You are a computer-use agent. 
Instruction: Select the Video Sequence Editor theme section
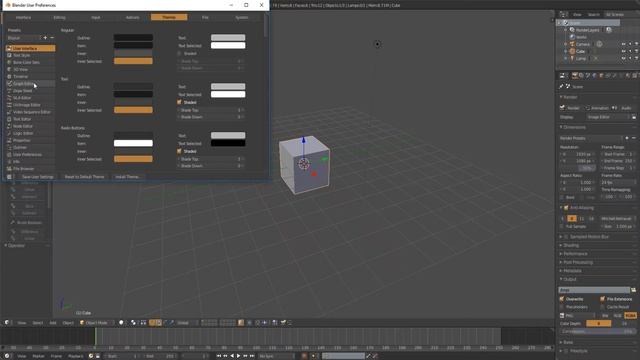coord(30,112)
